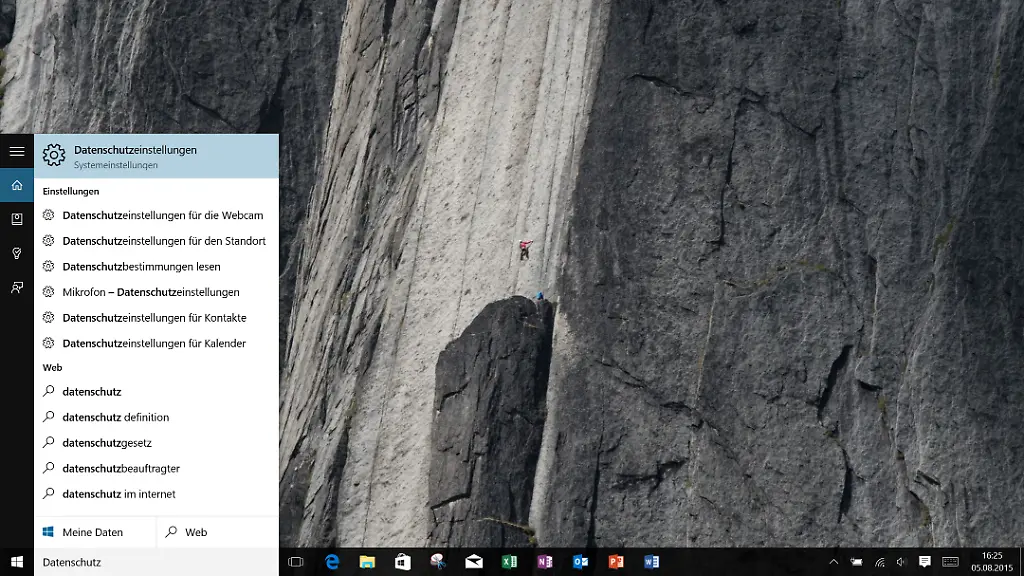Activate Task View on the taskbar
Image resolution: width=1024 pixels, height=576 pixels.
tap(294, 562)
